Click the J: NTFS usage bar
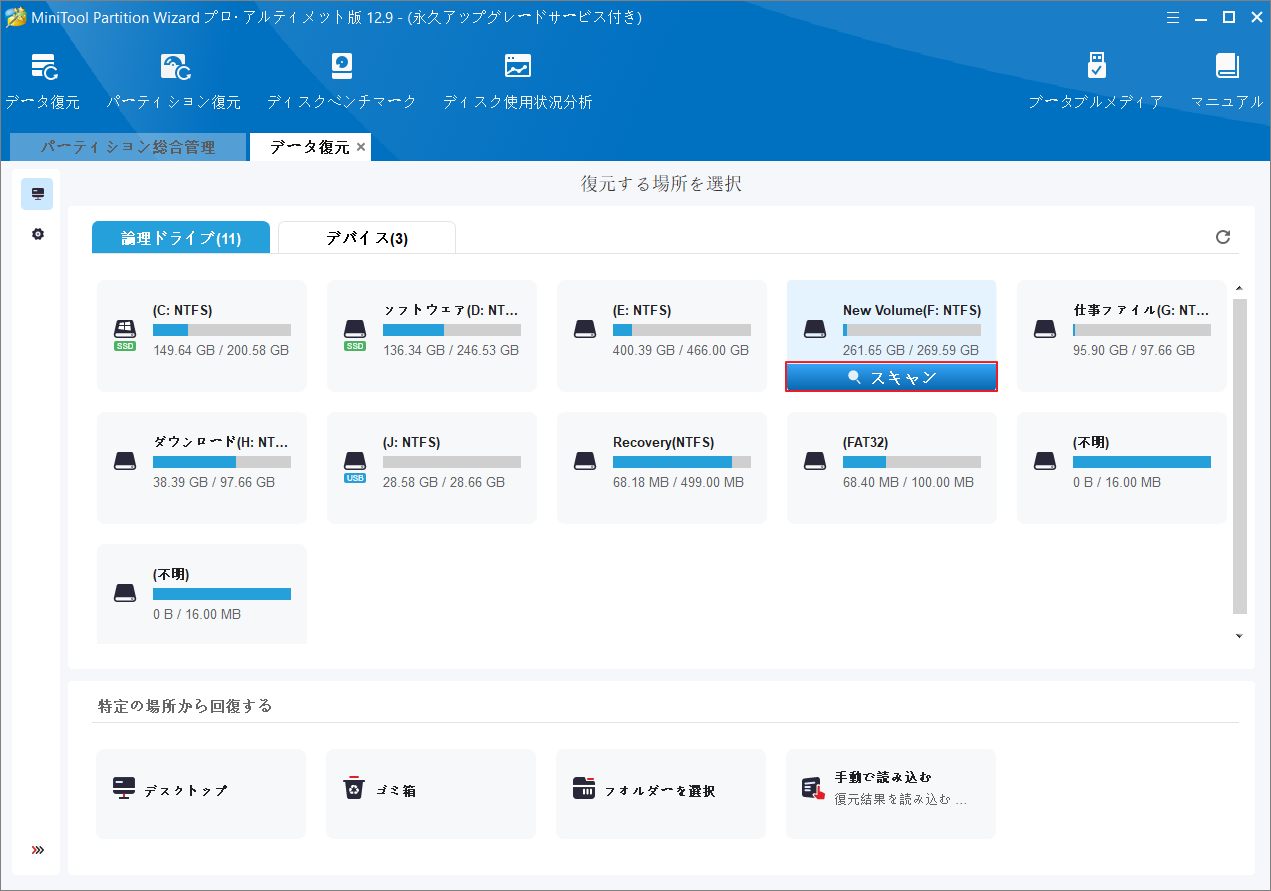Image resolution: width=1271 pixels, height=891 pixels. click(452, 462)
